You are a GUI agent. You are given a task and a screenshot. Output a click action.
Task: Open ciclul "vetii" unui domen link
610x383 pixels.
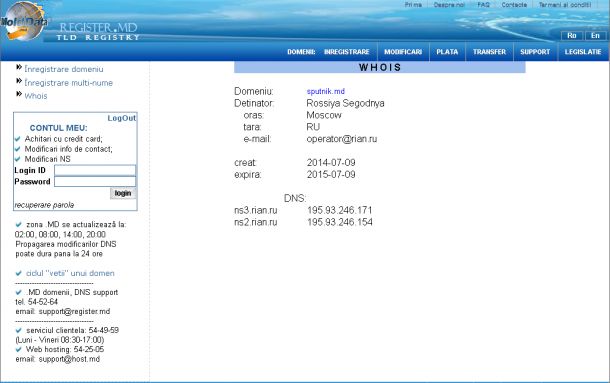click(x=70, y=273)
